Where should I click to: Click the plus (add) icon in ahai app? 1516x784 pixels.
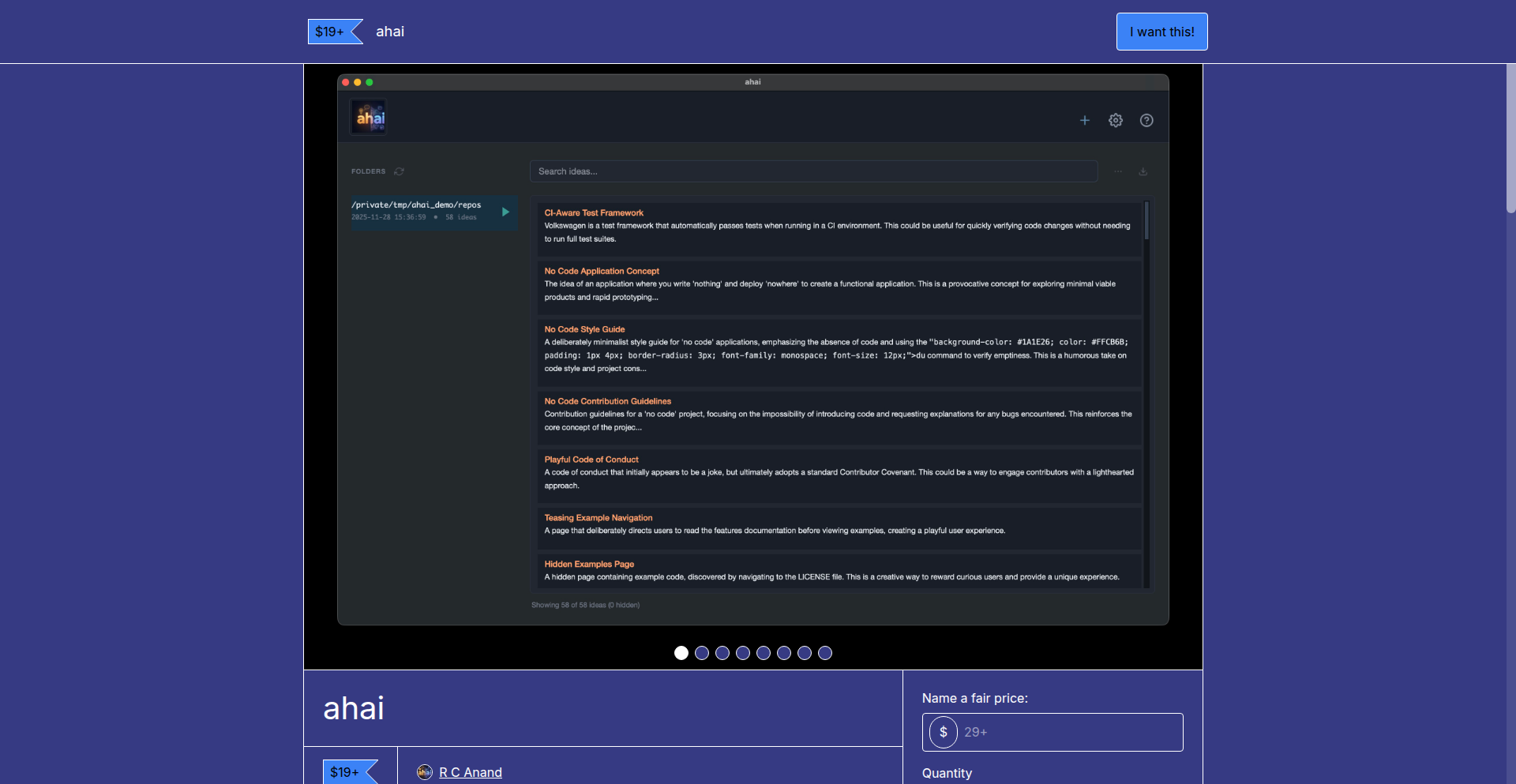pyautogui.click(x=1085, y=120)
